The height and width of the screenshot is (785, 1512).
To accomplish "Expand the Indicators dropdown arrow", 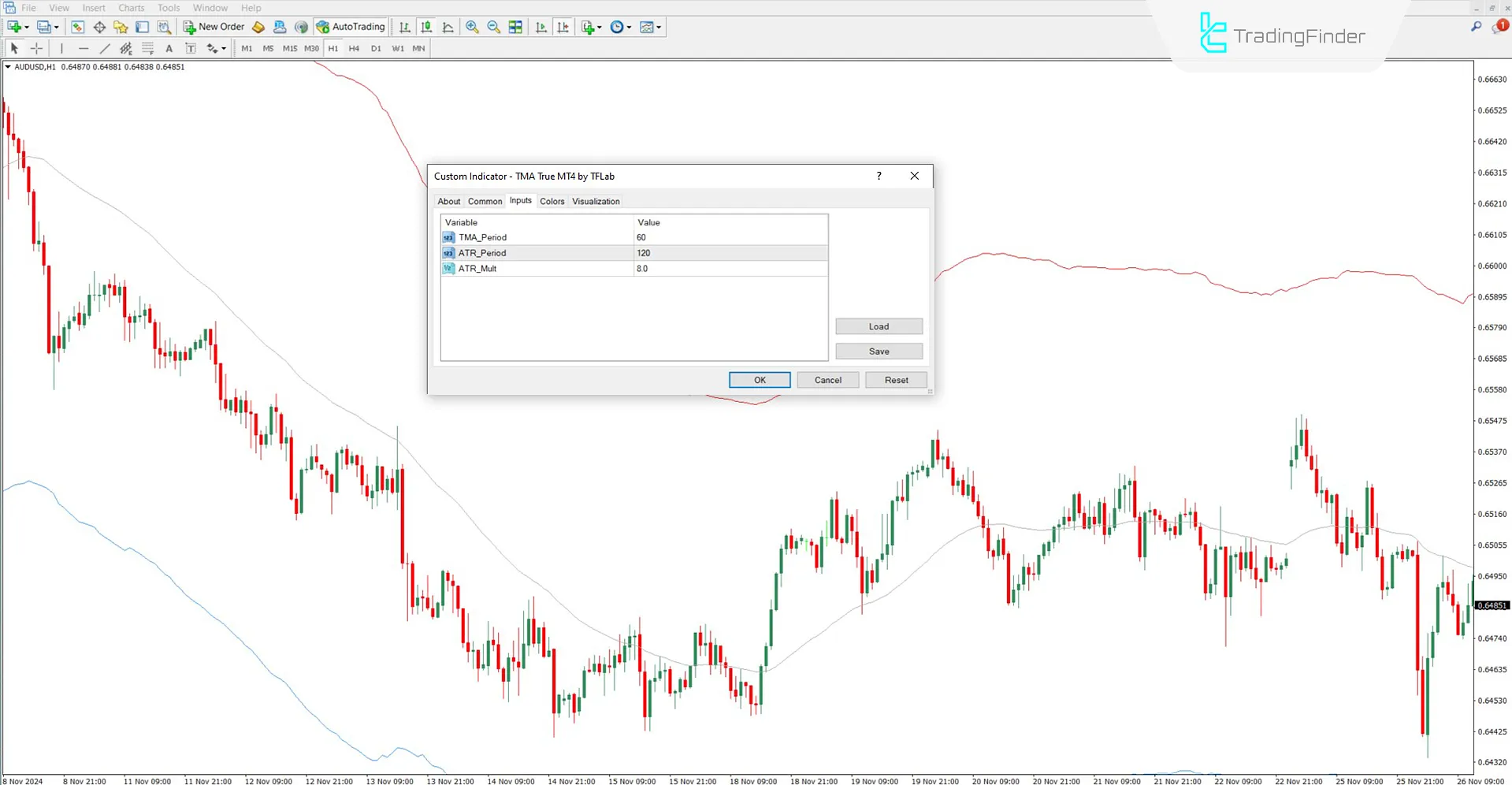I will pos(600,27).
